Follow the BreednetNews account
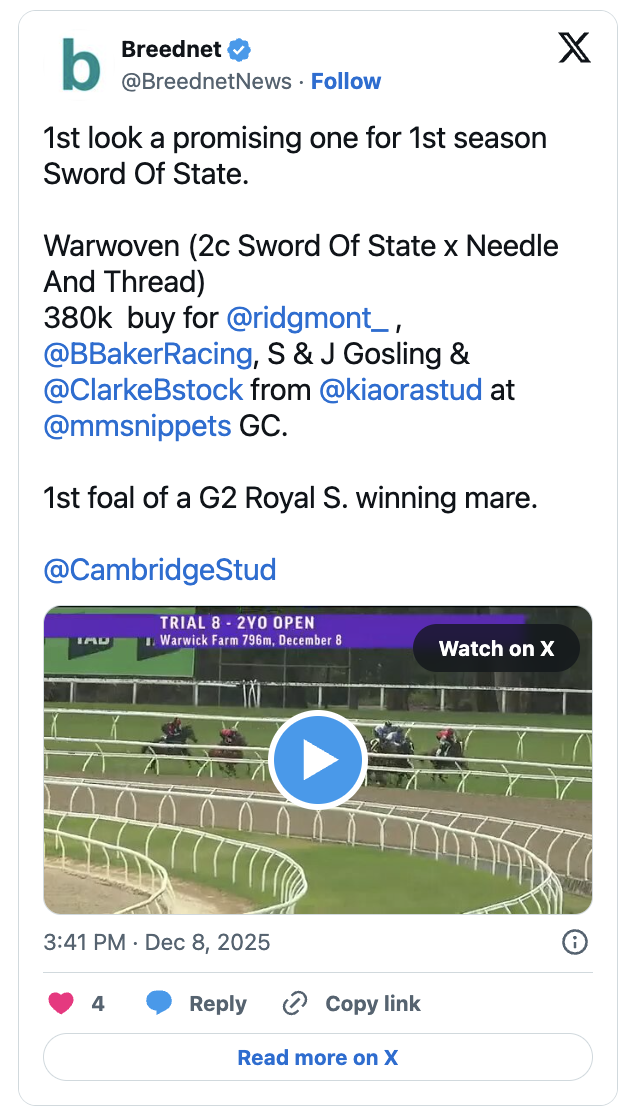Image resolution: width=626 pixels, height=1120 pixels. click(346, 81)
